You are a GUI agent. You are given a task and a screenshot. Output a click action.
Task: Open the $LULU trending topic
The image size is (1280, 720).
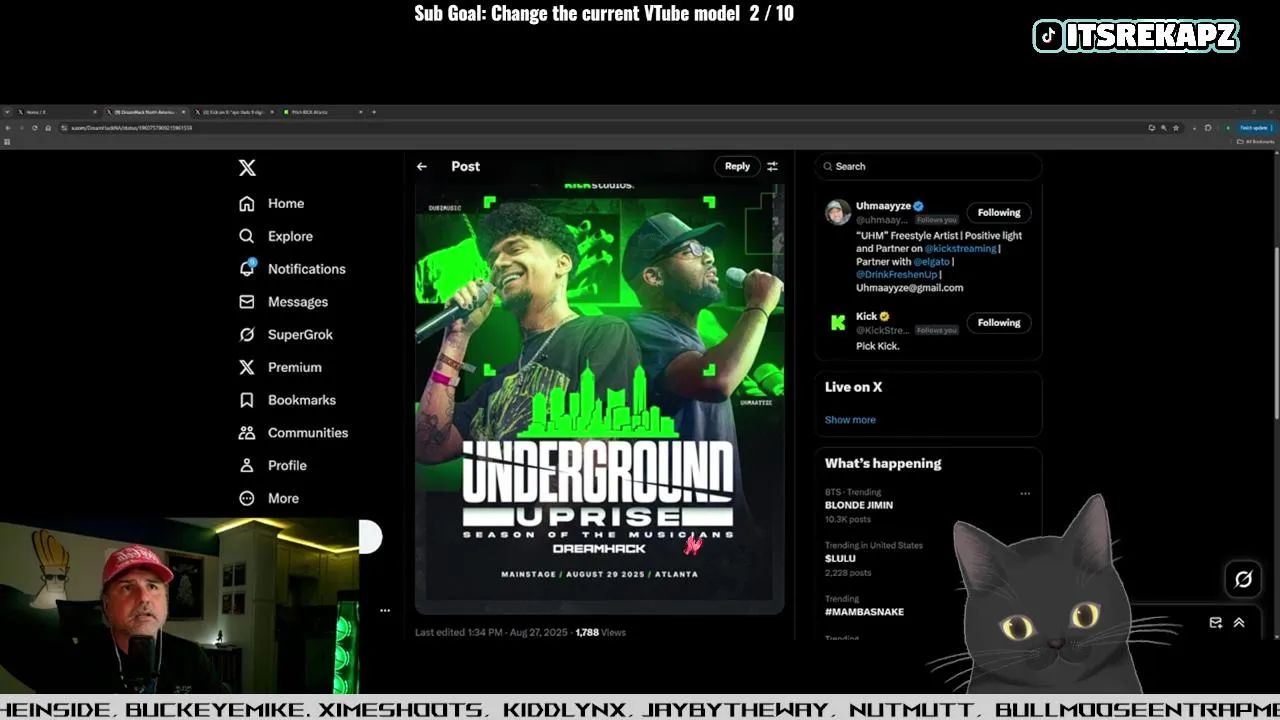click(x=840, y=558)
